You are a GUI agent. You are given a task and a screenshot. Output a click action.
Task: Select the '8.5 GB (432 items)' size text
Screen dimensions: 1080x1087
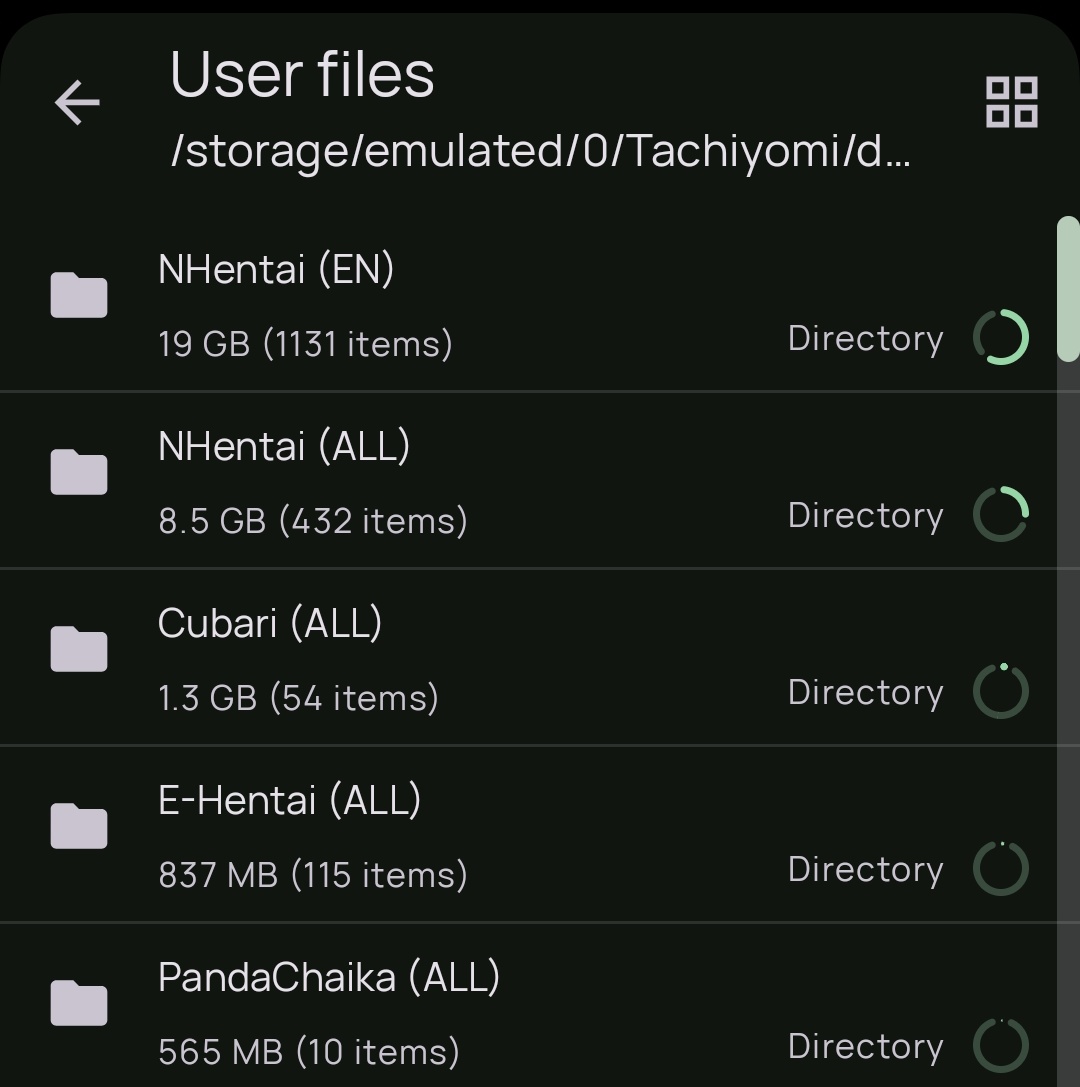click(313, 521)
